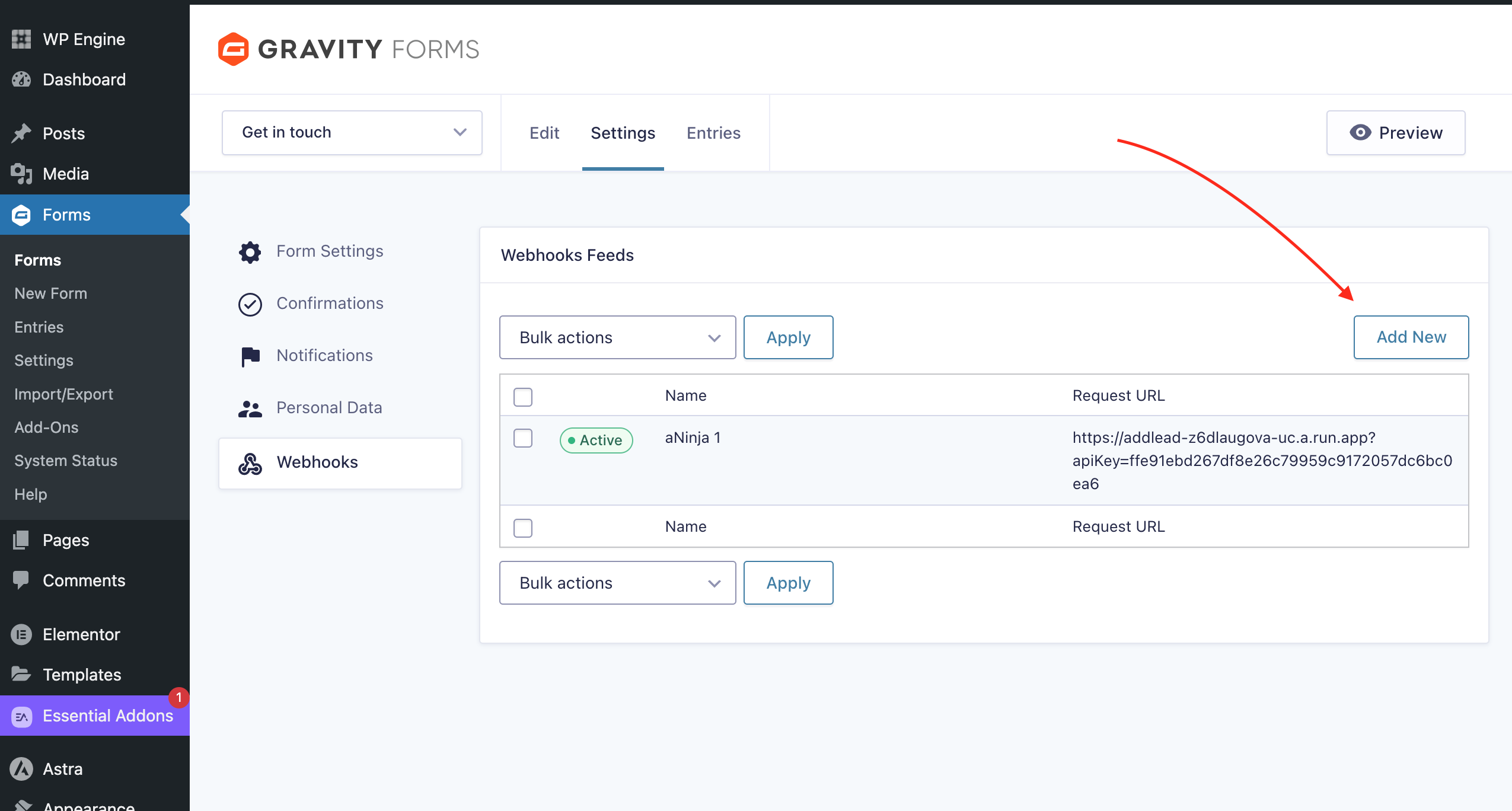Check the aNinja 1 feed checkbox
The height and width of the screenshot is (811, 1512).
point(522,439)
